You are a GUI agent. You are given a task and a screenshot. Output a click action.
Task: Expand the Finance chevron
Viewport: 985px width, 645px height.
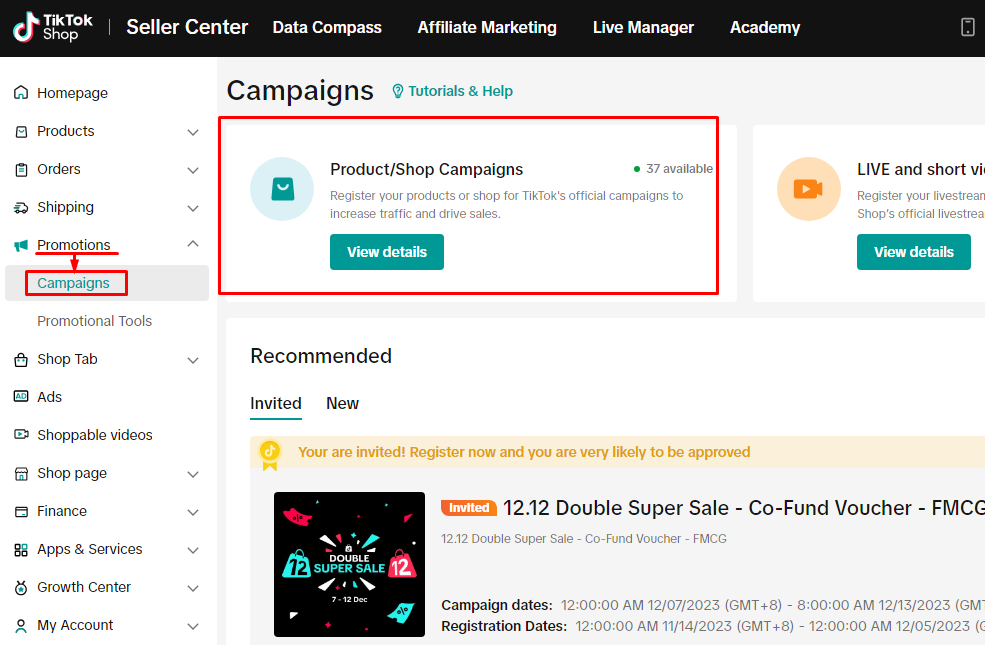click(x=193, y=512)
